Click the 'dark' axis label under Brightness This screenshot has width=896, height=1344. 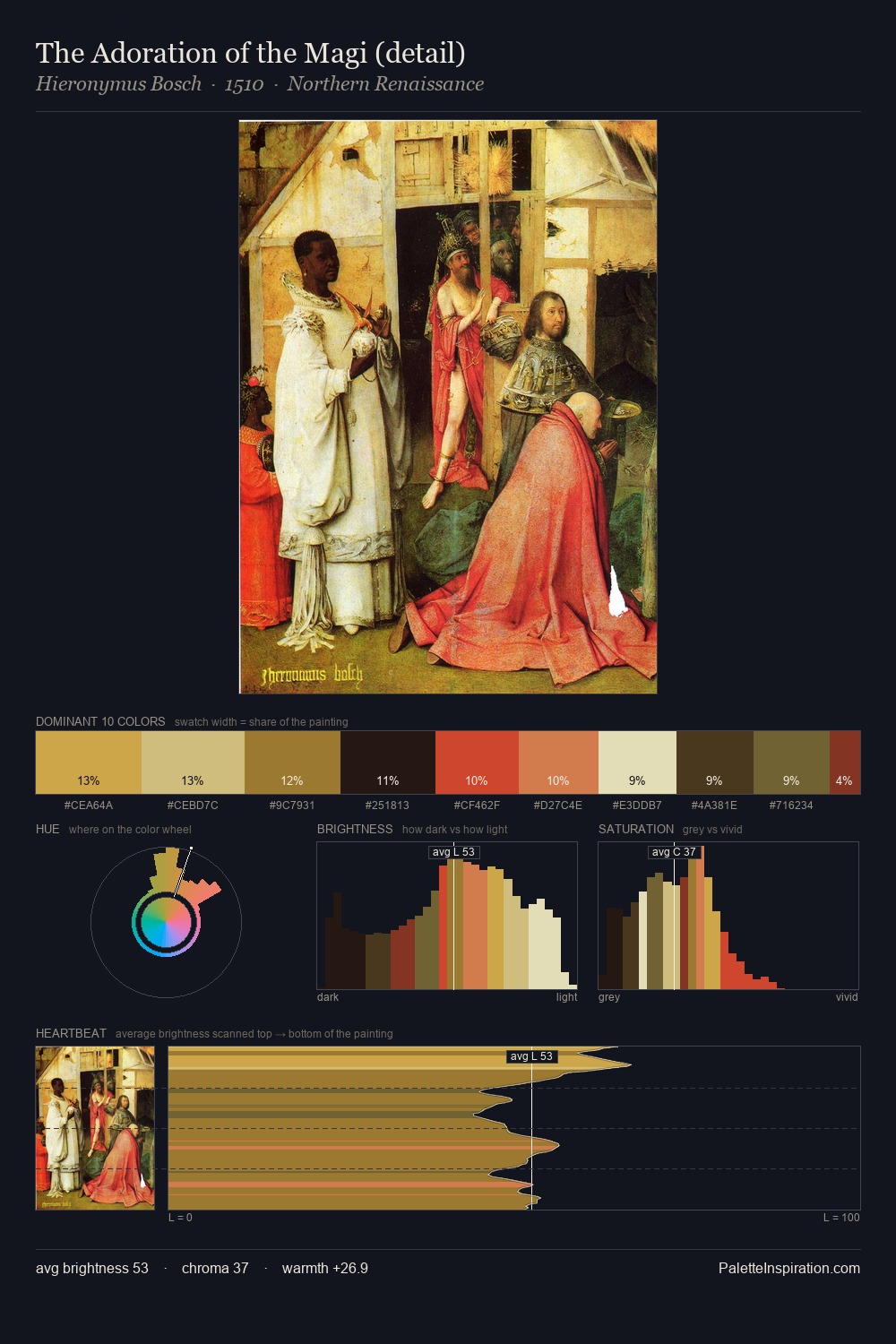tap(328, 997)
